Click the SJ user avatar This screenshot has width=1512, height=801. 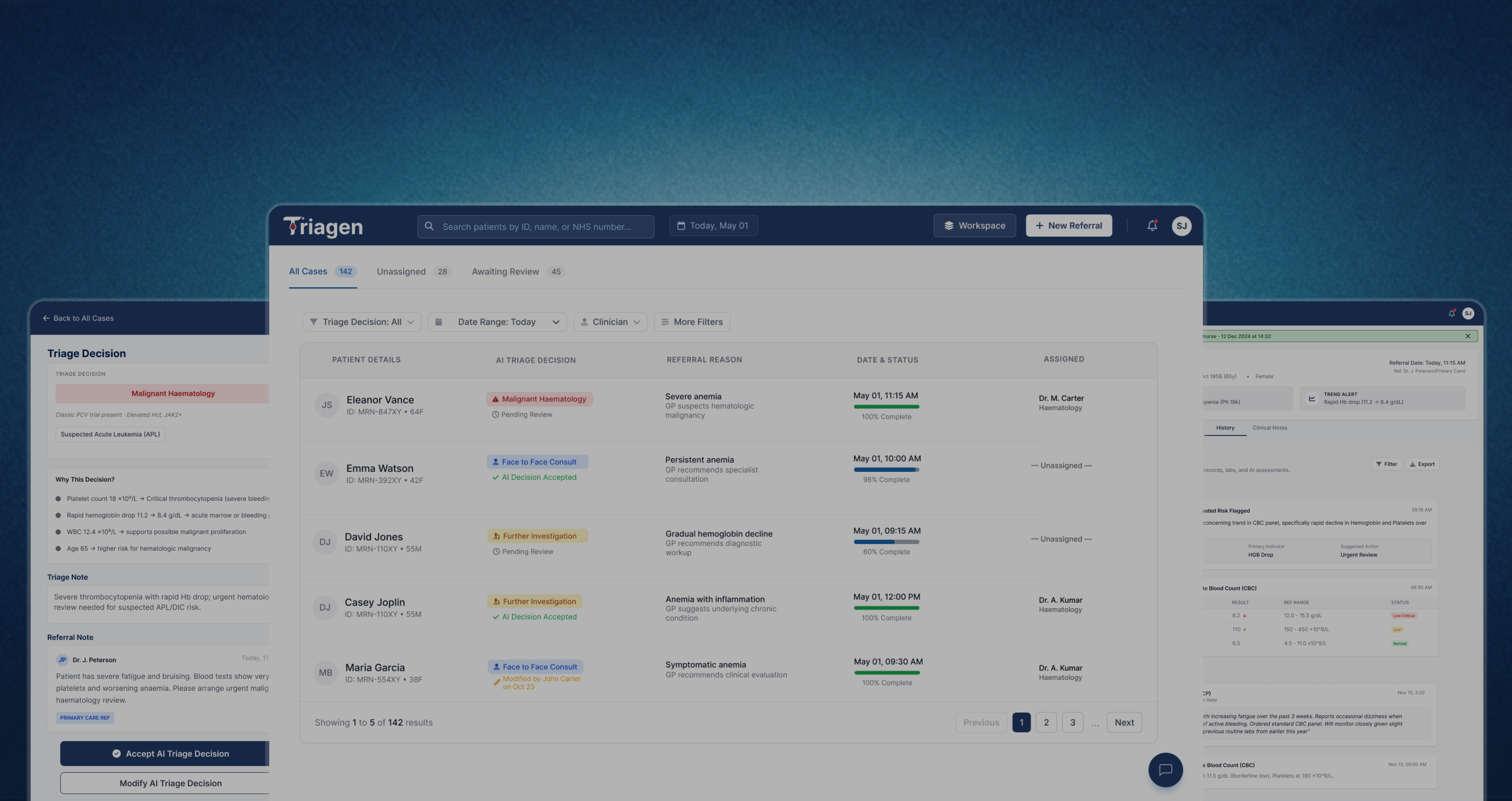click(1181, 226)
